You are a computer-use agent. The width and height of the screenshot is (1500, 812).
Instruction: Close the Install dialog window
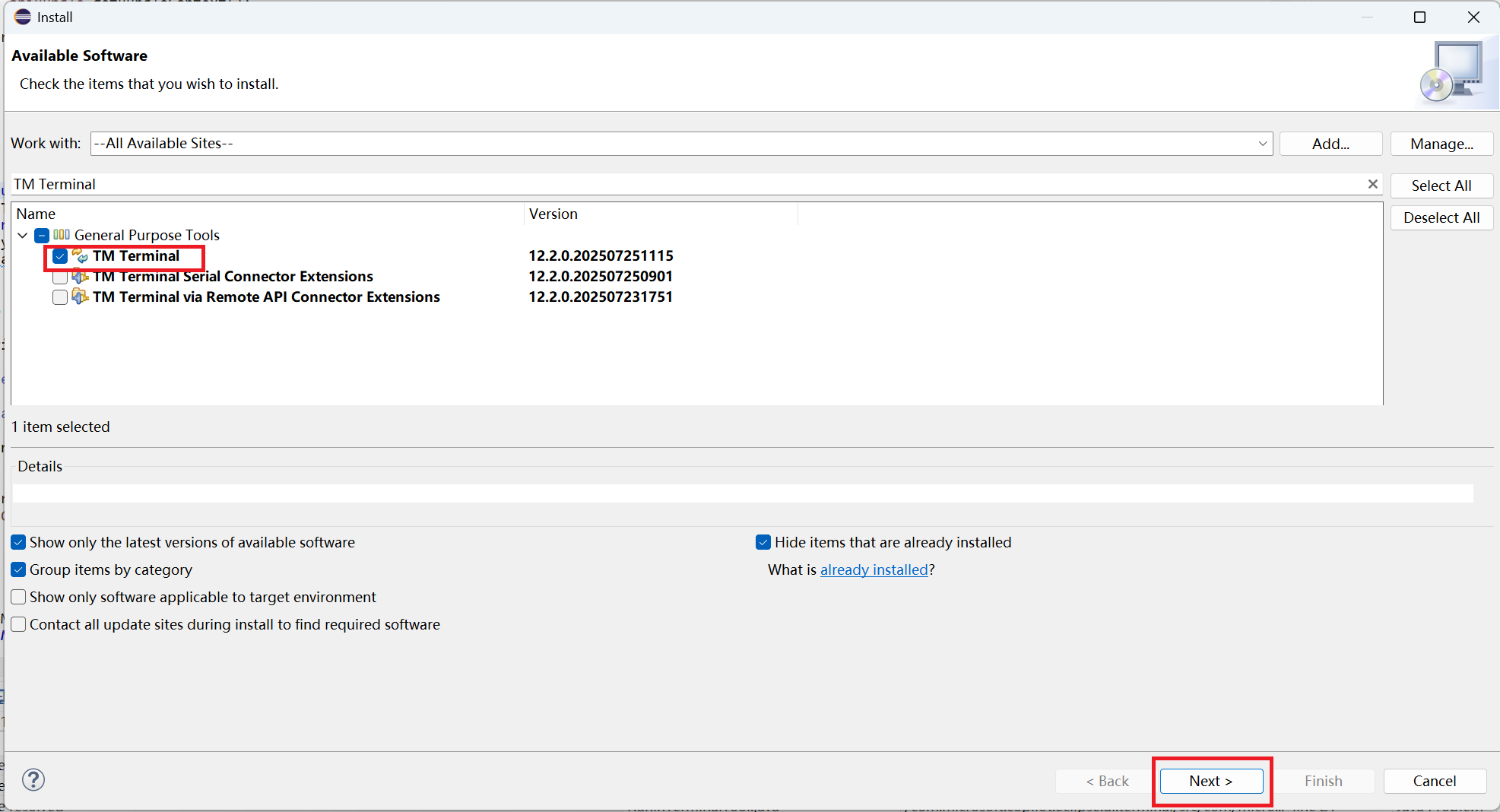coord(1473,17)
